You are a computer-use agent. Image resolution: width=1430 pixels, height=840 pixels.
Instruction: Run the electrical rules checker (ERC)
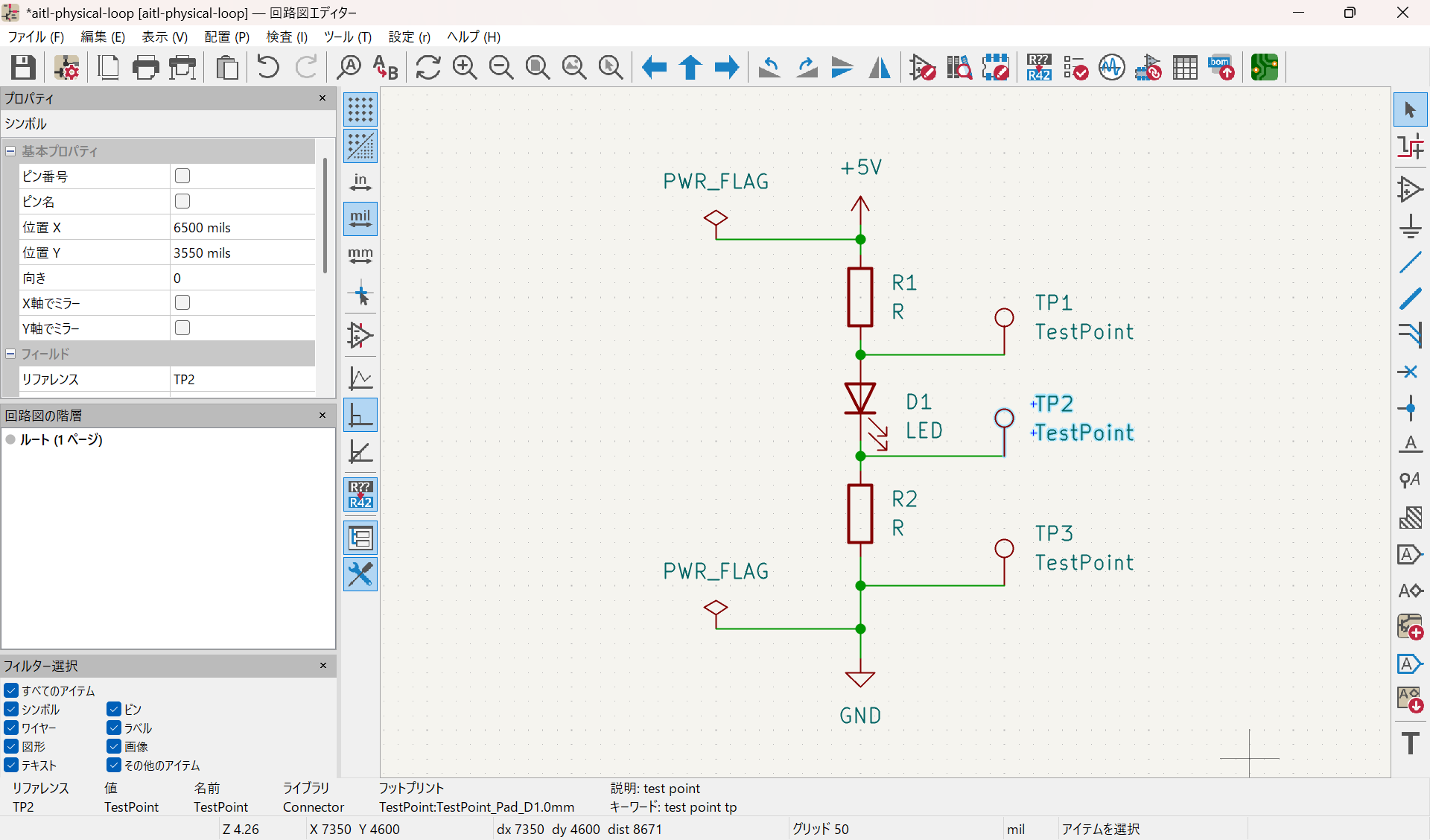click(x=1075, y=68)
